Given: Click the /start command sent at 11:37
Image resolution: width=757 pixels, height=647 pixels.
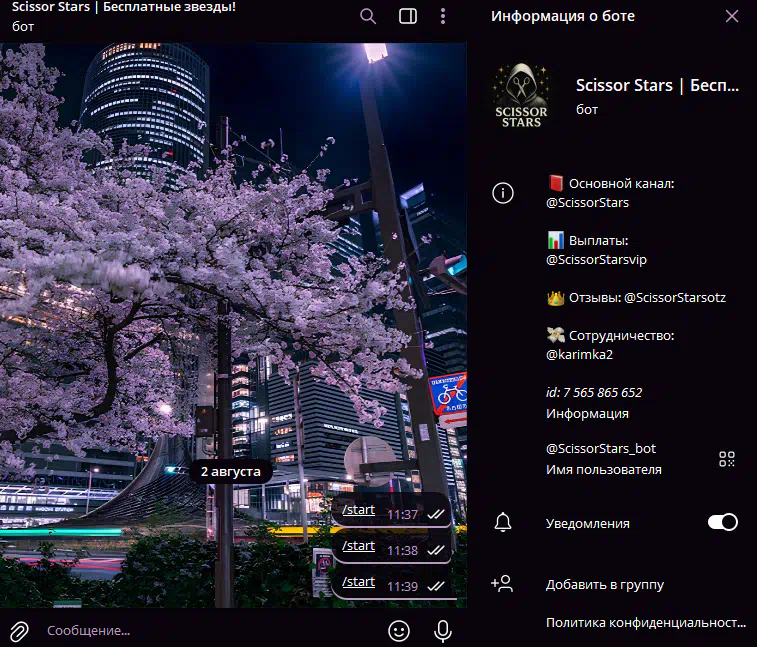Looking at the screenshot, I should tap(358, 510).
